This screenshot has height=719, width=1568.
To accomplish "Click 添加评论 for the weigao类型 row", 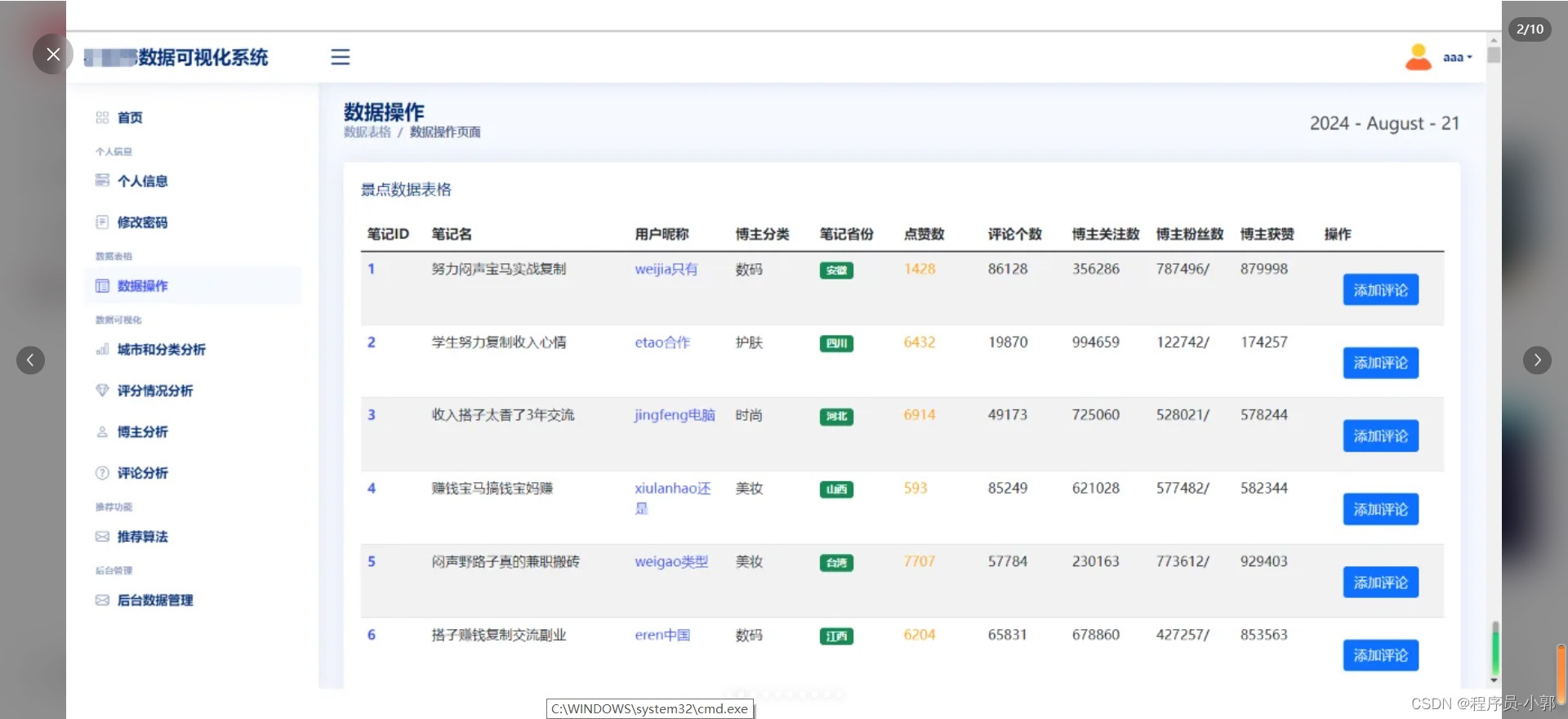I will pyautogui.click(x=1381, y=583).
